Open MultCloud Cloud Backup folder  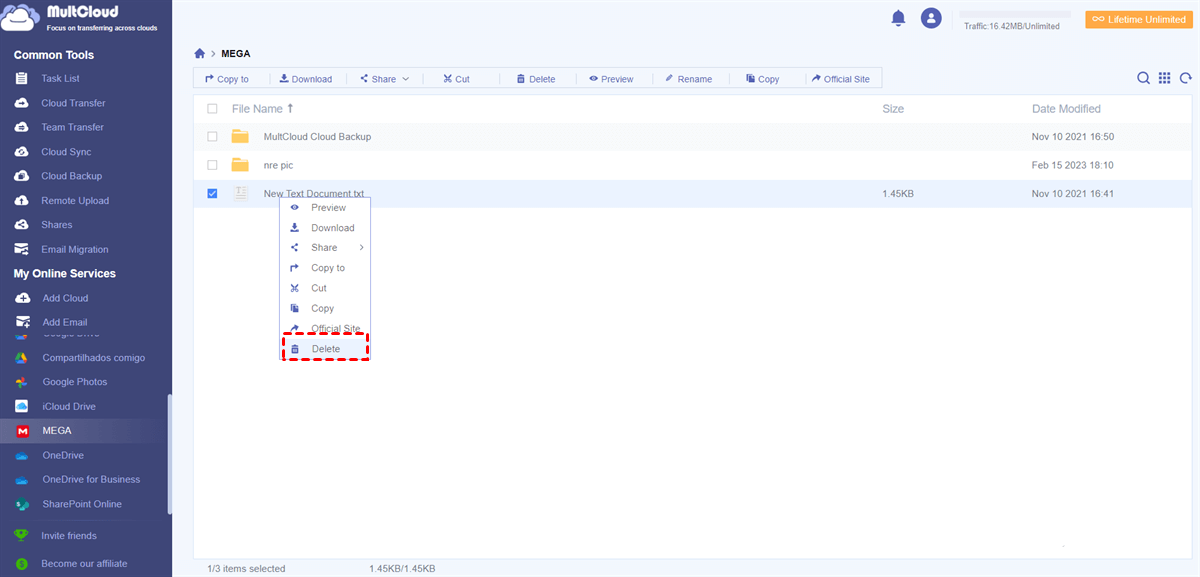click(x=317, y=137)
